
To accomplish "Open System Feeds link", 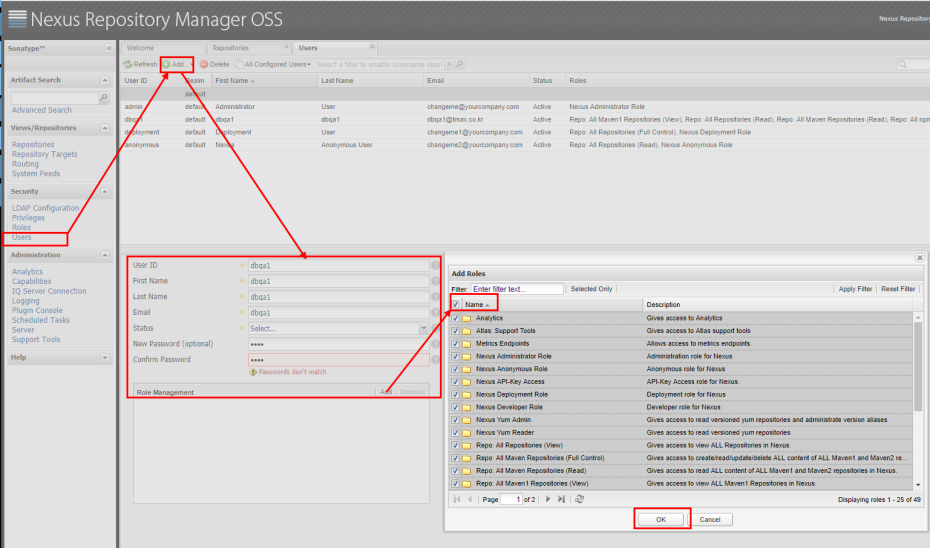I will click(36, 173).
